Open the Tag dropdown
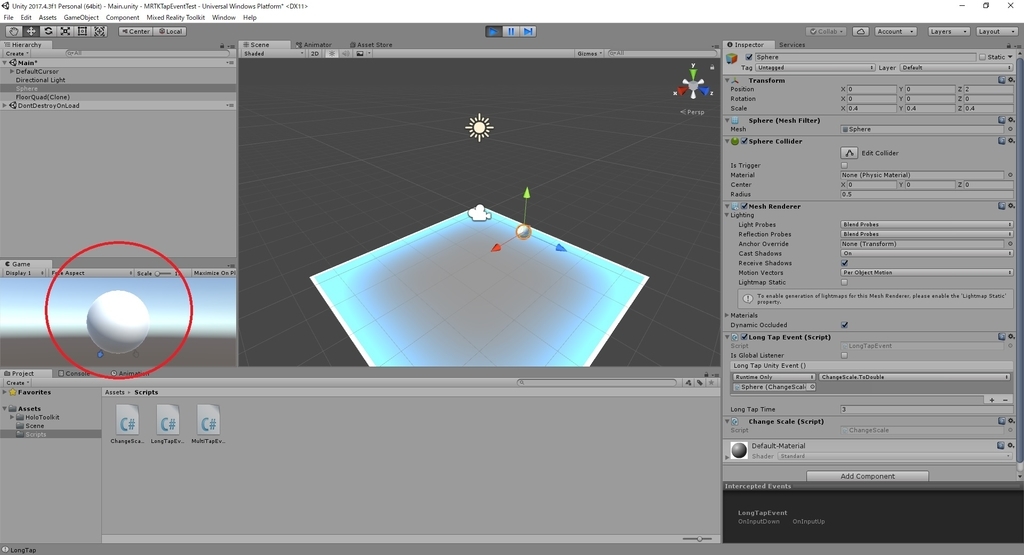Screen dimensions: 1024x555 815,67
